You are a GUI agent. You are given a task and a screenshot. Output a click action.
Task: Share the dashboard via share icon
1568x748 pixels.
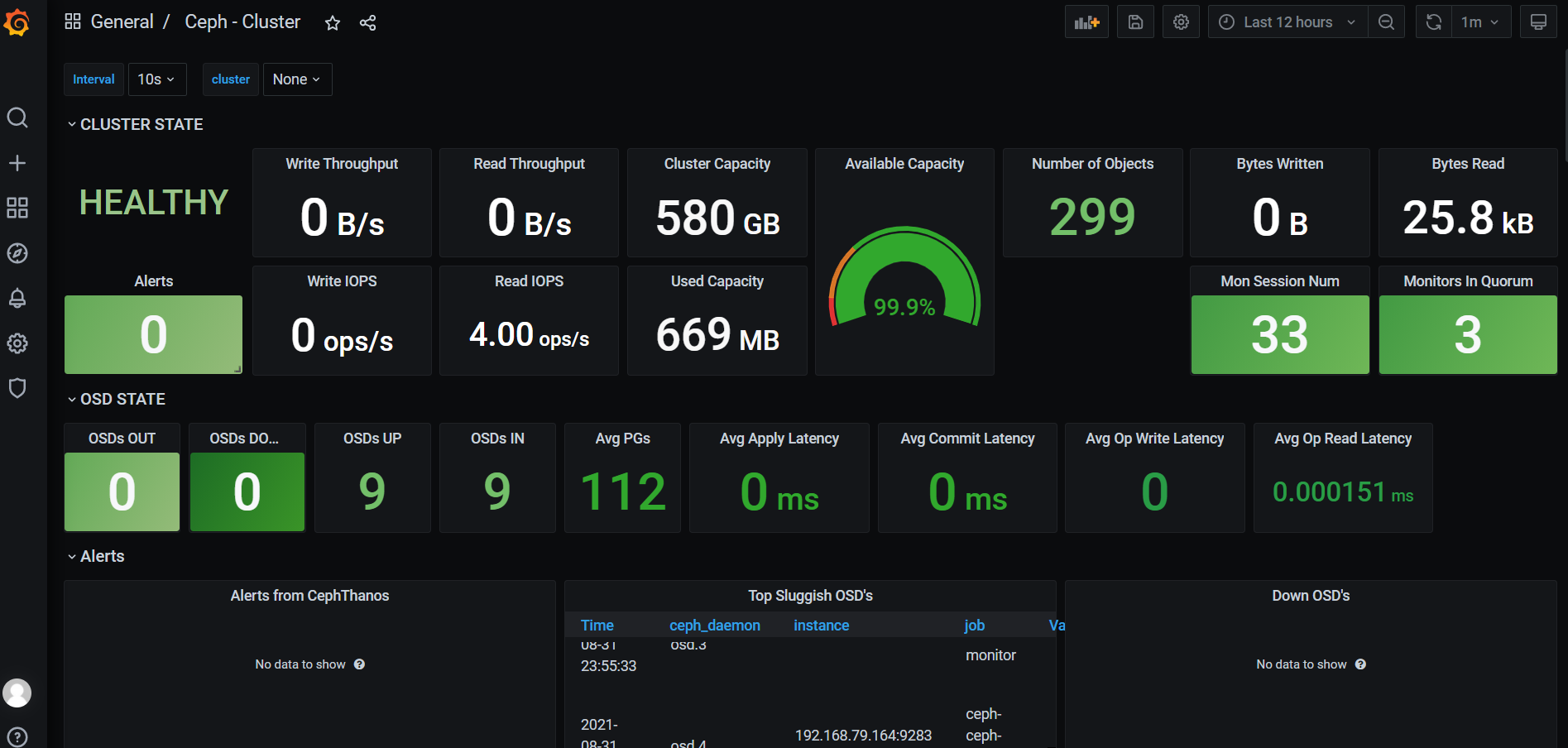[x=368, y=23]
